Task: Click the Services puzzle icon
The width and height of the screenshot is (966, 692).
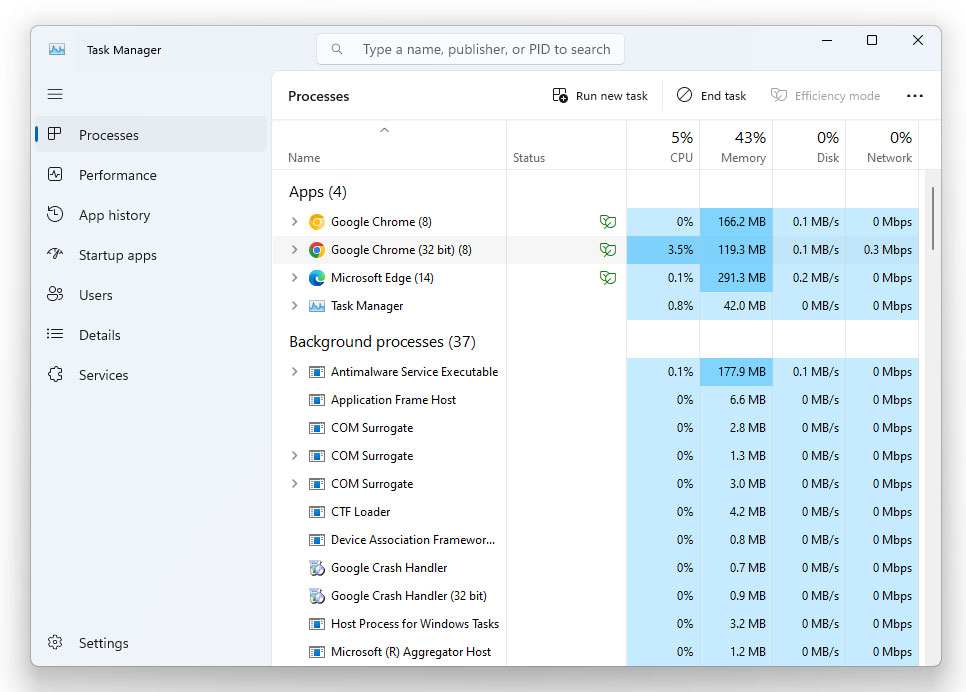Action: tap(55, 374)
